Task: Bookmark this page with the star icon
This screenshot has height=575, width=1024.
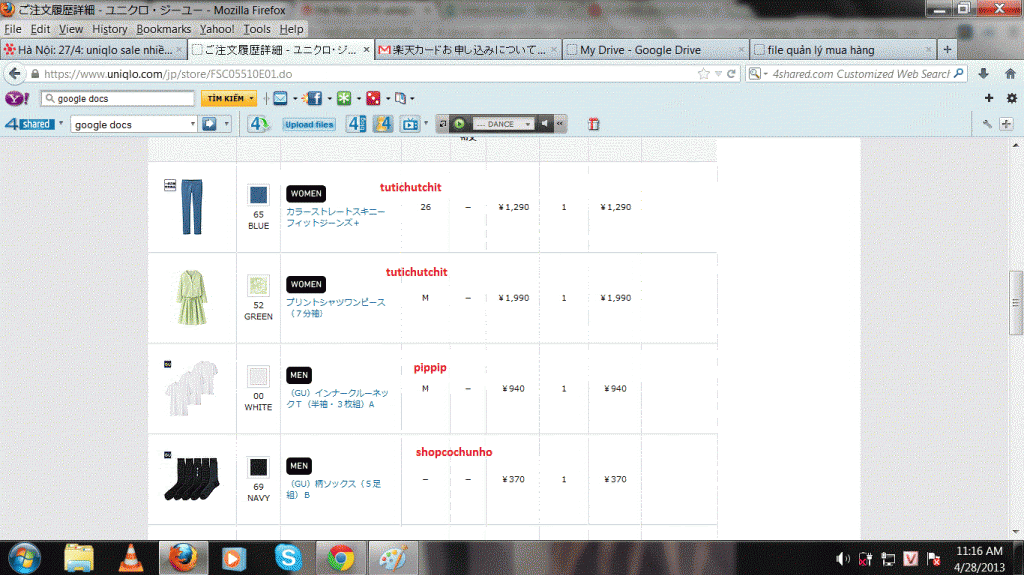Action: (x=704, y=74)
